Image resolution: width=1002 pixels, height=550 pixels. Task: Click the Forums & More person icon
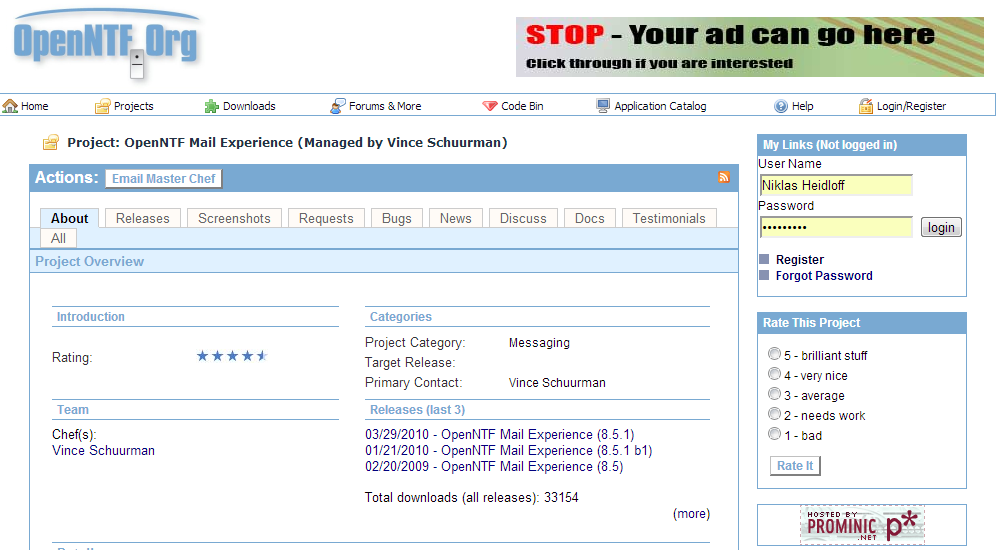(337, 106)
